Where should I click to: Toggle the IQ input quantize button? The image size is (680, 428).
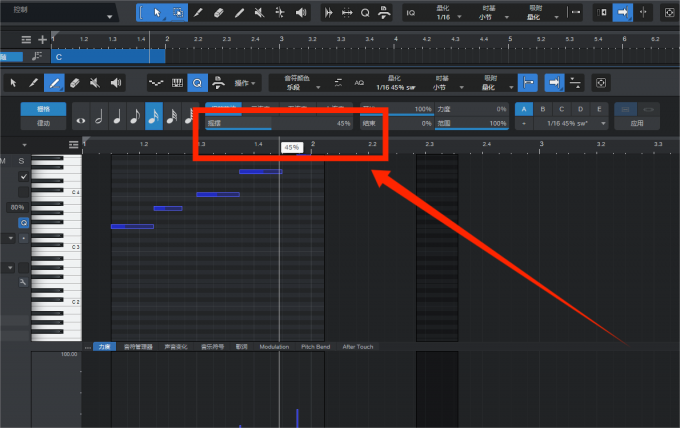[x=411, y=12]
